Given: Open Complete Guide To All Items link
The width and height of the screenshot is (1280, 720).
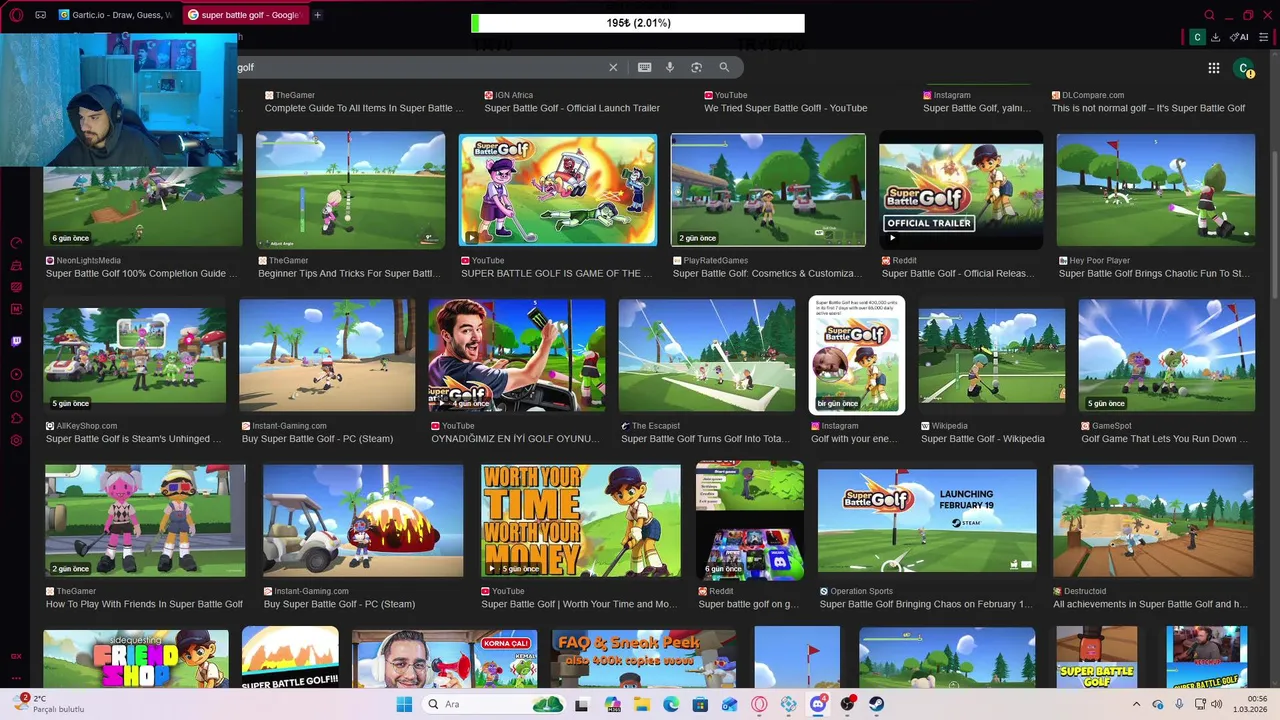Looking at the screenshot, I should click(x=364, y=108).
